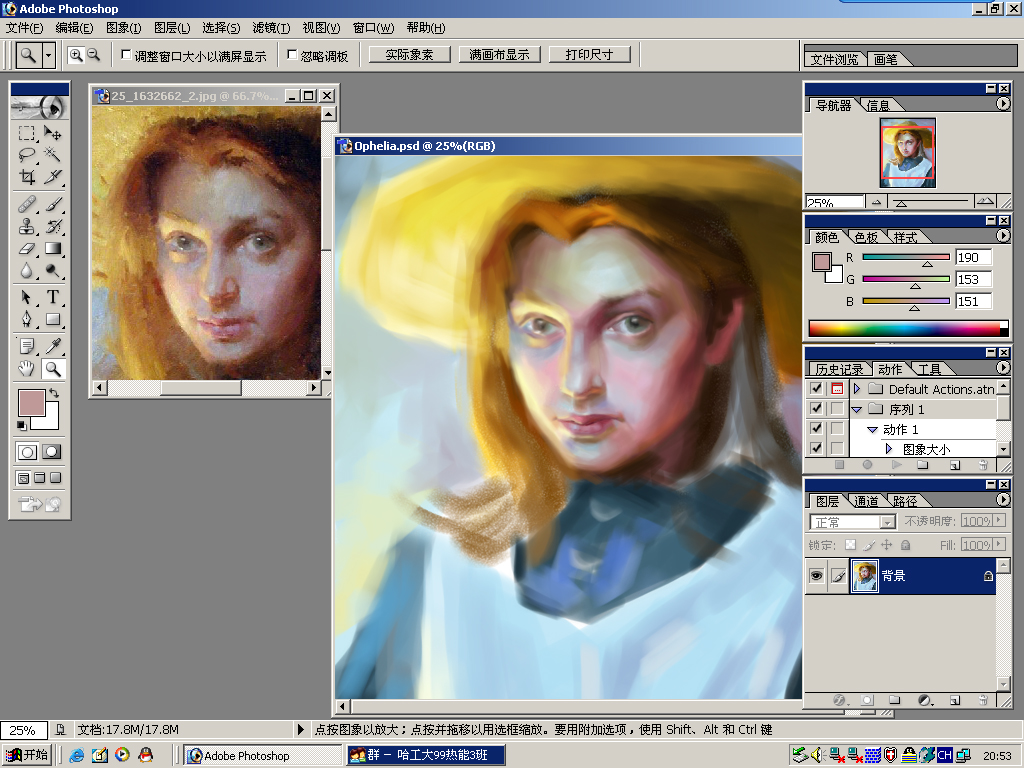This screenshot has width=1024, height=768.
Task: Select the Pen tool
Action: point(27,319)
